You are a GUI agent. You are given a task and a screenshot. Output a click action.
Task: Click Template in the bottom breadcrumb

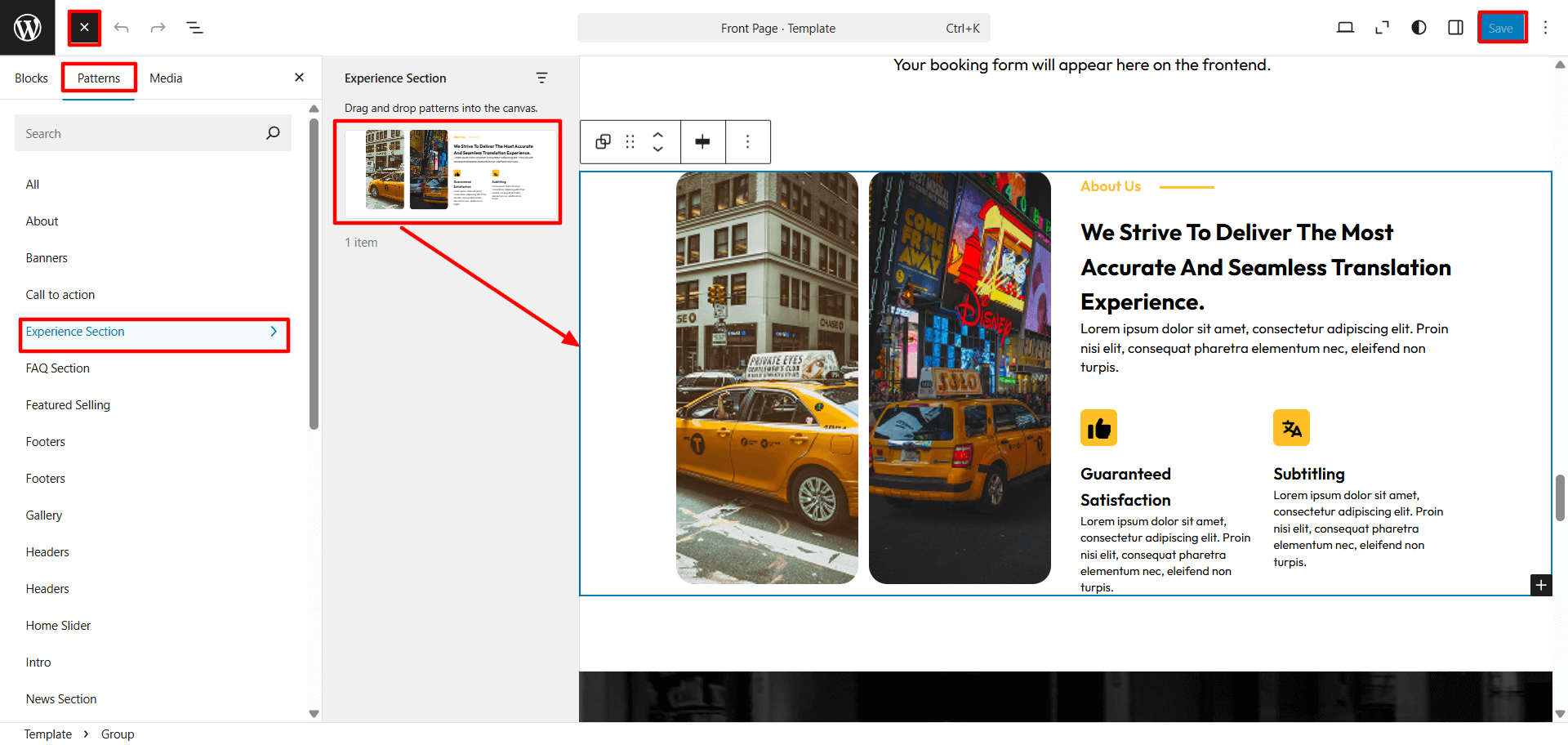pyautogui.click(x=48, y=734)
